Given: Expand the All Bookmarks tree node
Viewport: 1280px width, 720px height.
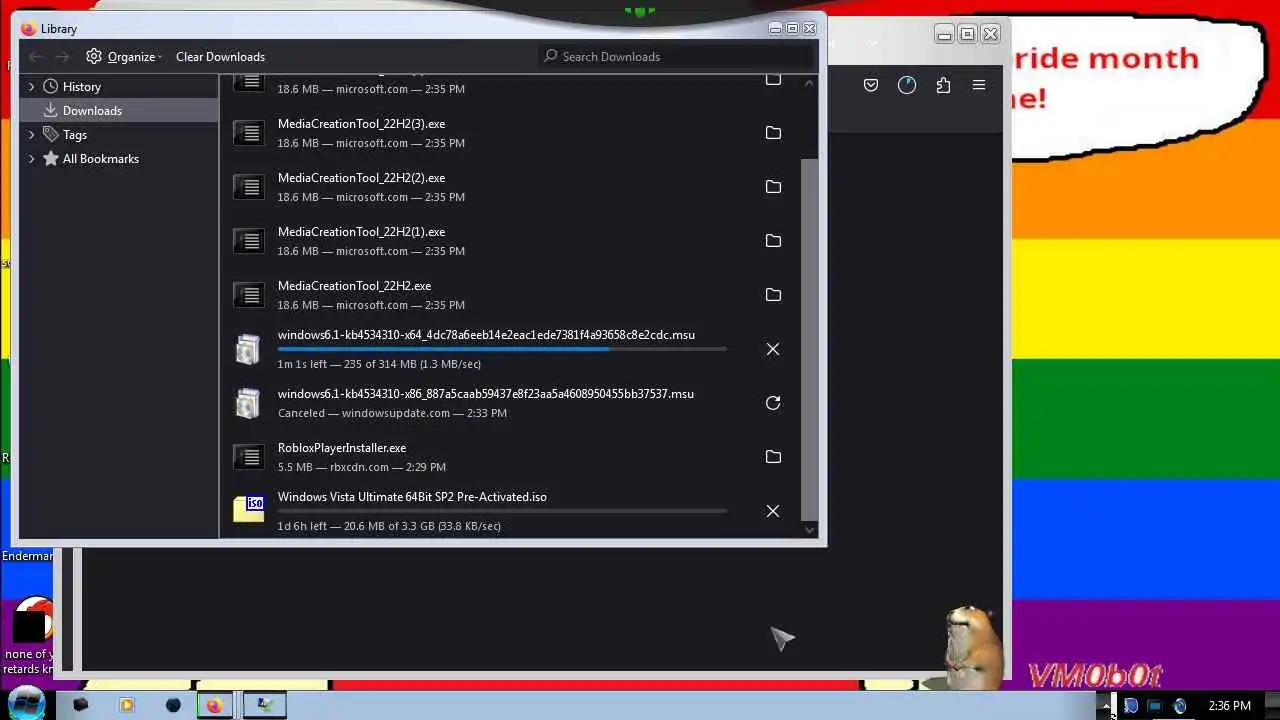Looking at the screenshot, I should (x=31, y=159).
